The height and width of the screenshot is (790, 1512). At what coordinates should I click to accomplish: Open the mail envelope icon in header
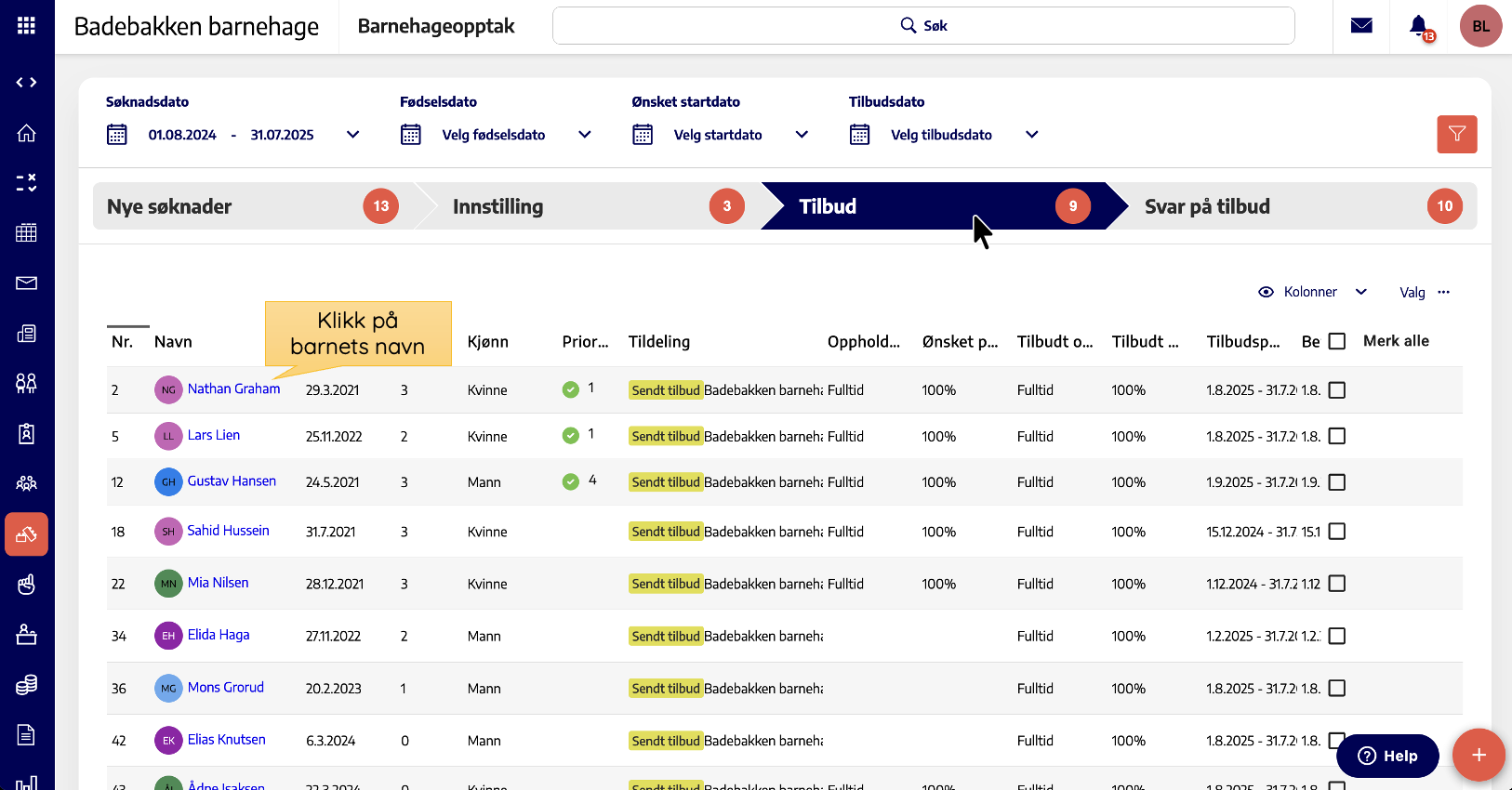pos(1361,26)
